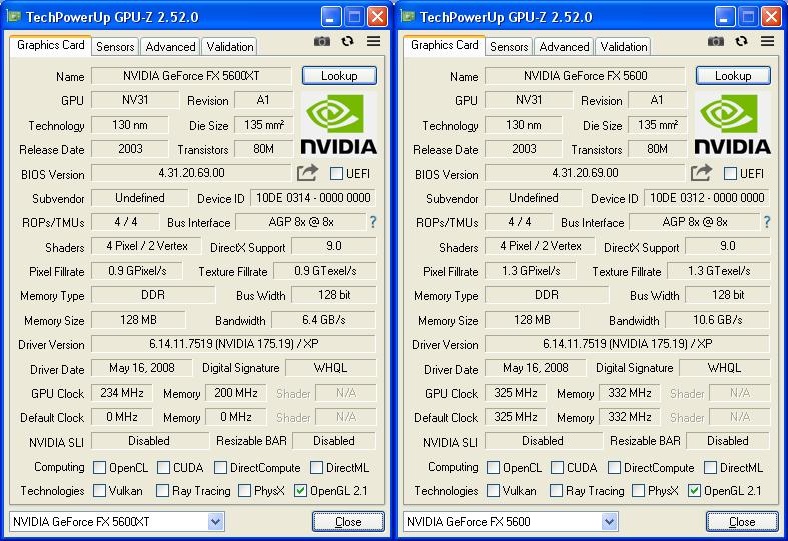Click NVIDIA logo in FX 5600 window

pos(733,125)
